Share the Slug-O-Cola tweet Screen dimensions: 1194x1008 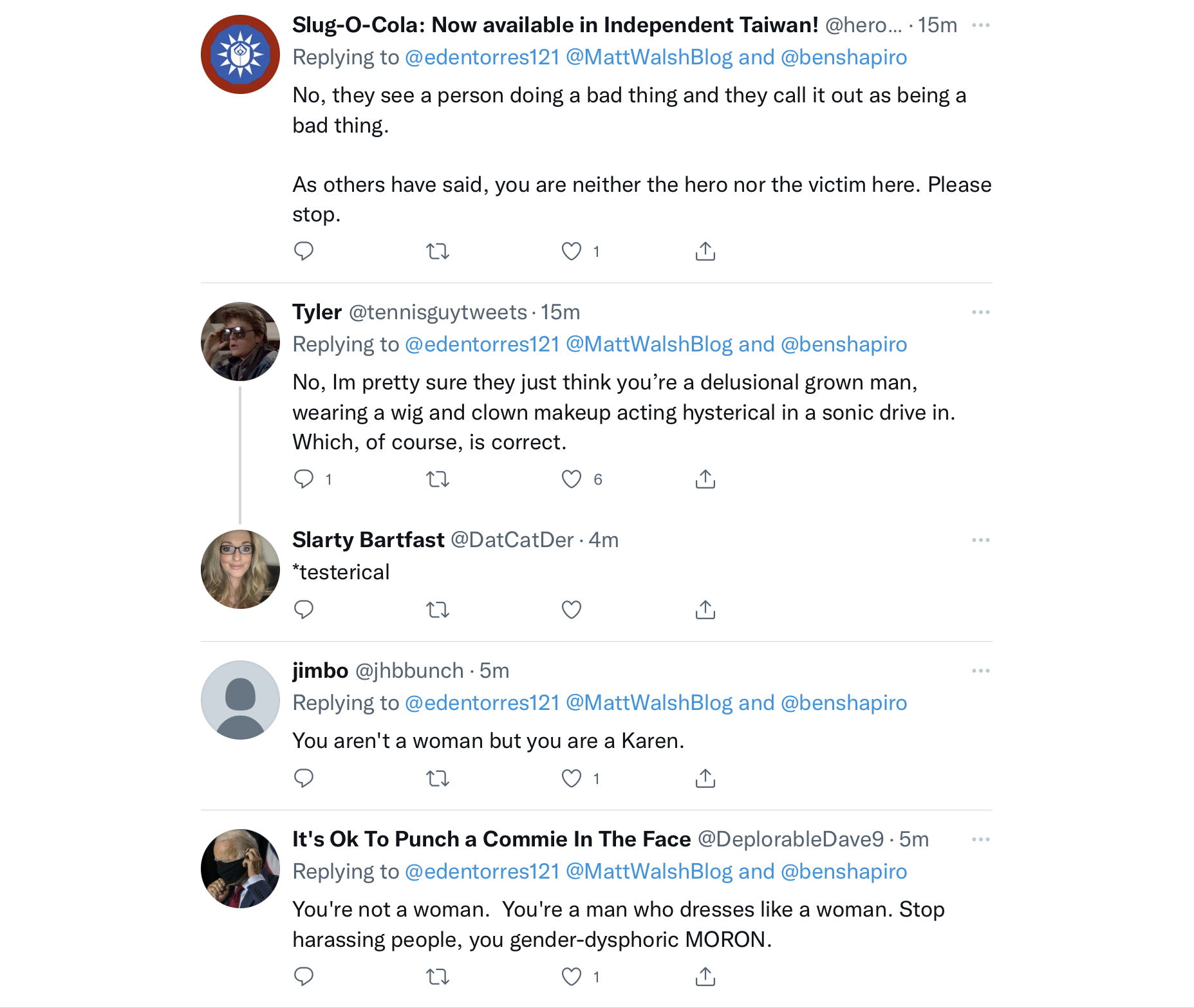pyautogui.click(x=705, y=251)
